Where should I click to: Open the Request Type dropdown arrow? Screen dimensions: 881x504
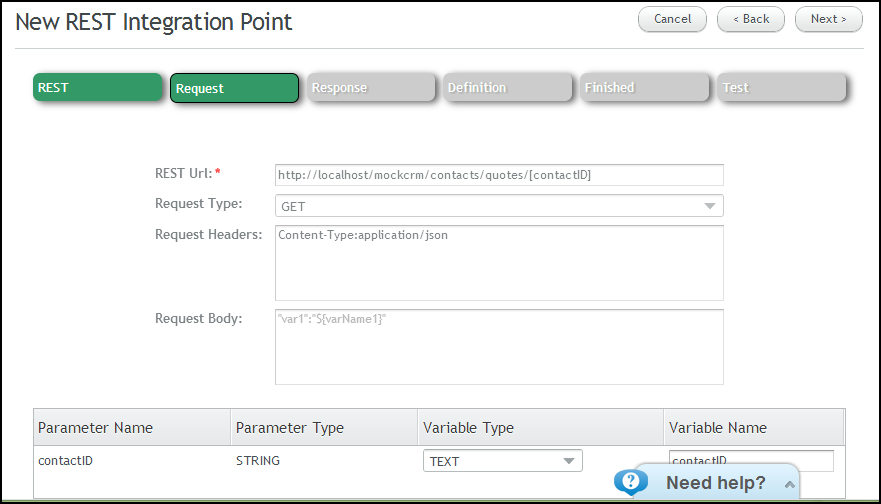710,206
